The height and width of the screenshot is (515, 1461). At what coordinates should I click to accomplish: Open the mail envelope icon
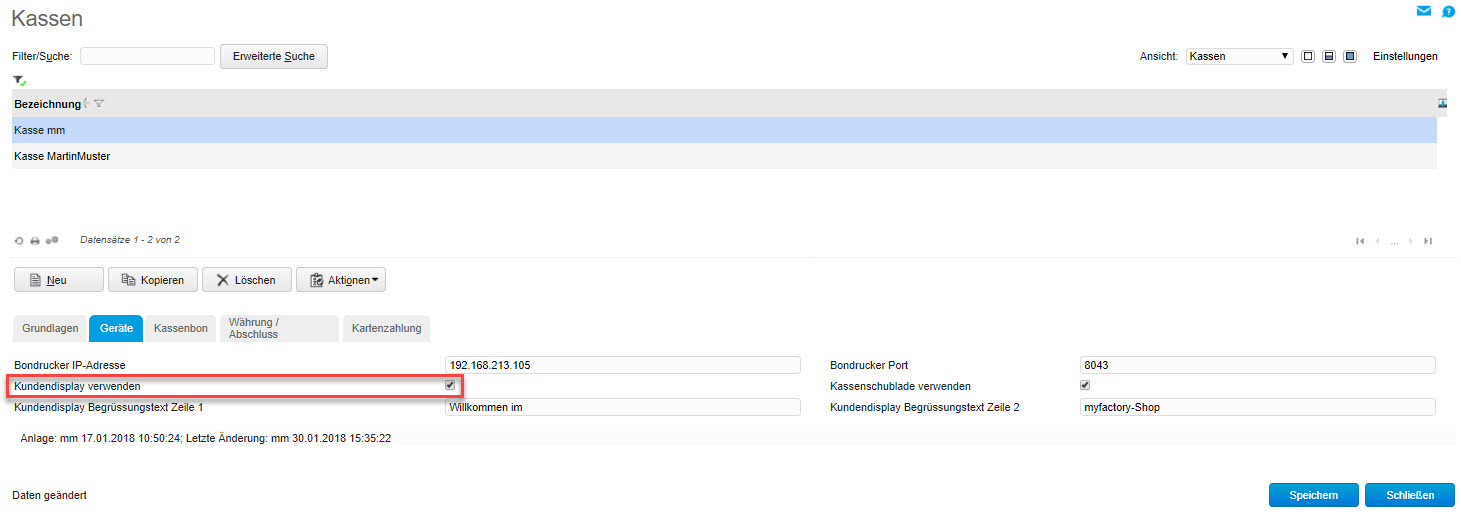pyautogui.click(x=1423, y=11)
